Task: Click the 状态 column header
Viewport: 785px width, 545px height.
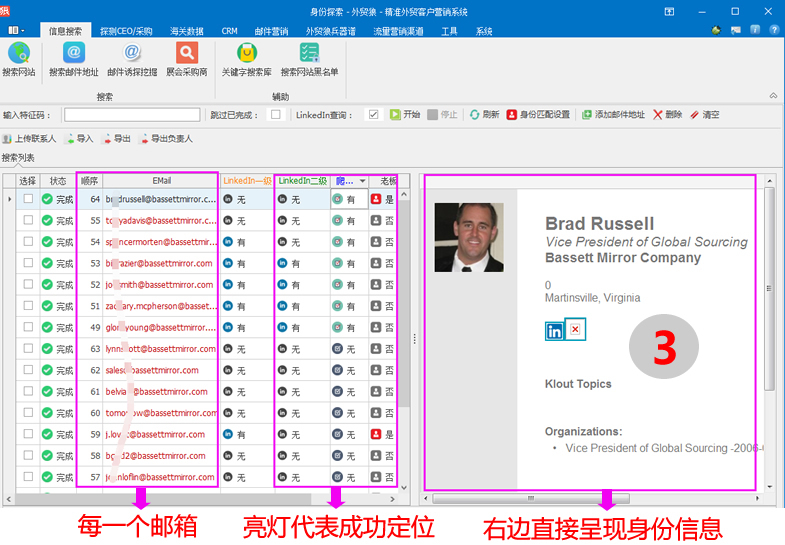Action: (58, 181)
